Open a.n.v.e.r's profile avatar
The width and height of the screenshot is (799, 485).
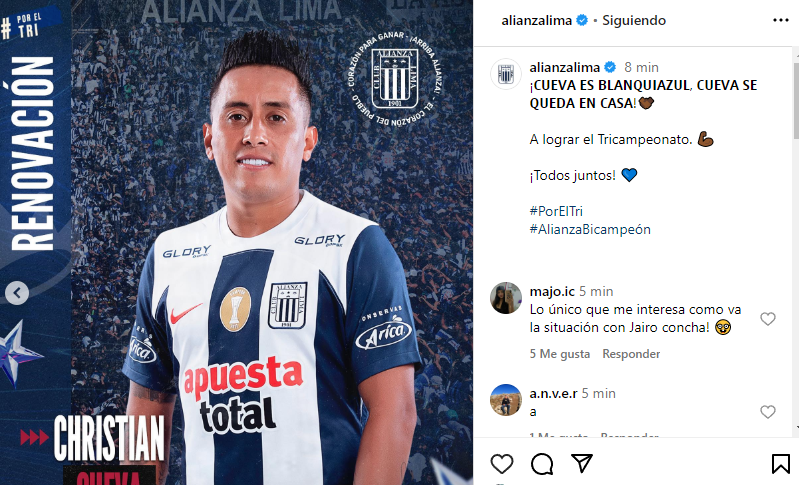pos(505,400)
